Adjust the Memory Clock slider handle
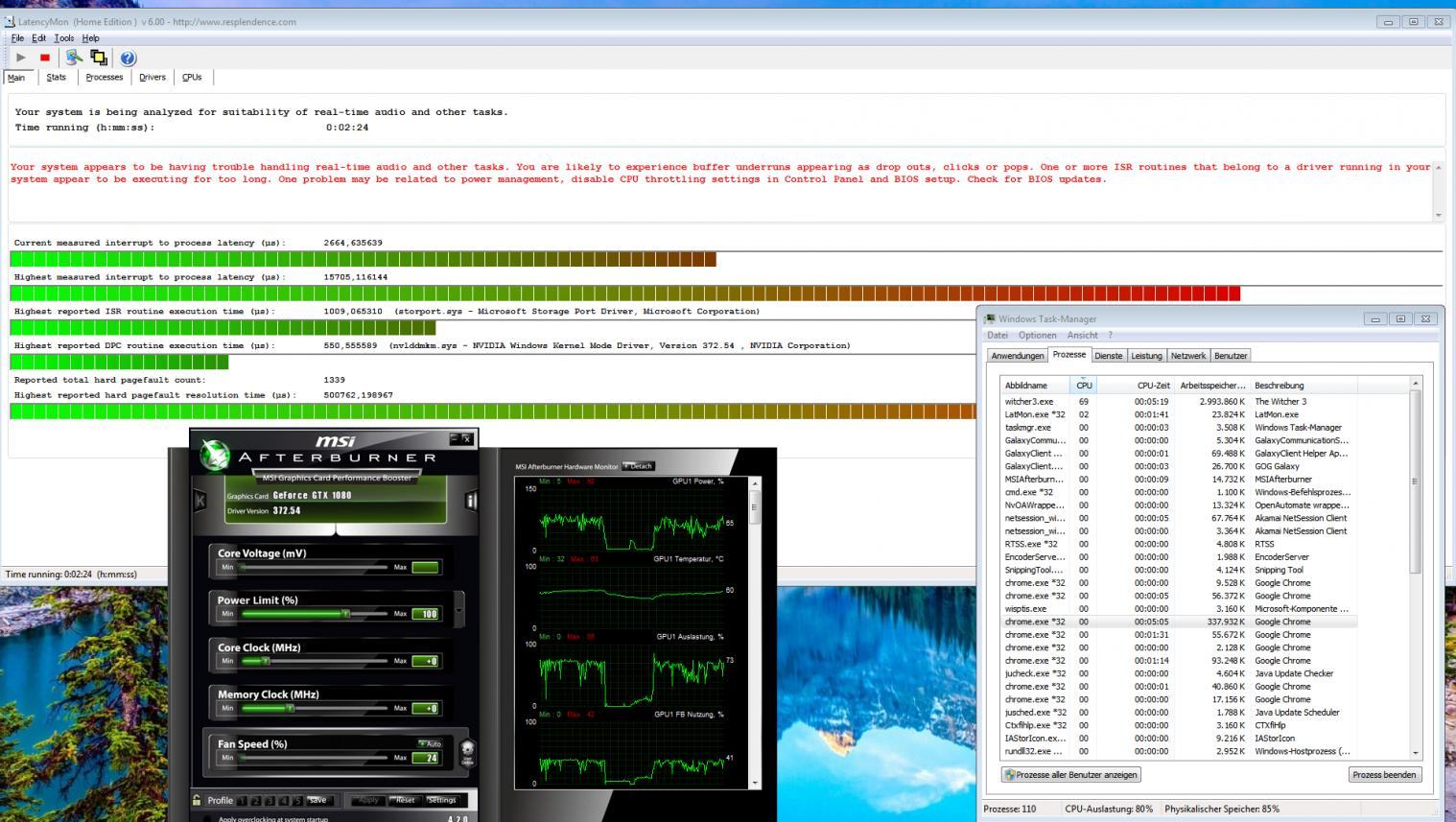 (x=290, y=708)
